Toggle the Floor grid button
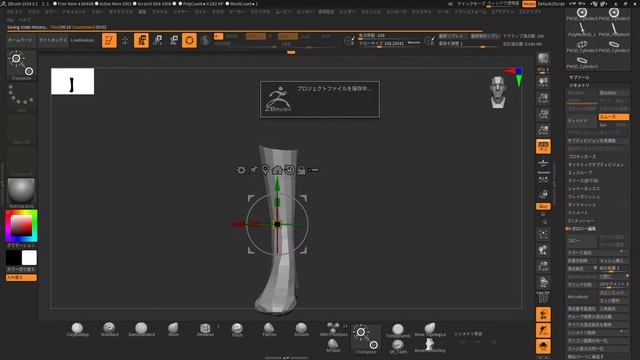 543,164
